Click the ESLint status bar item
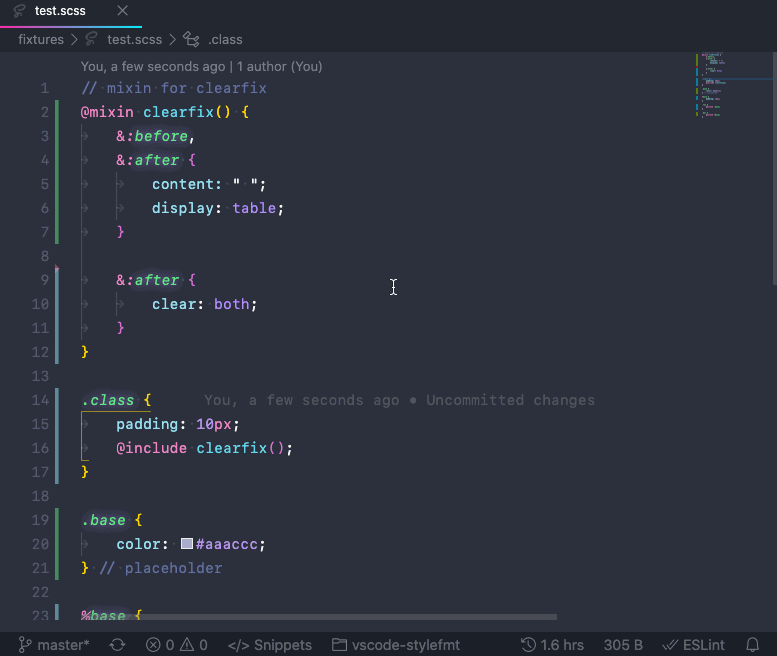Viewport: 777px width, 656px height. [x=693, y=645]
